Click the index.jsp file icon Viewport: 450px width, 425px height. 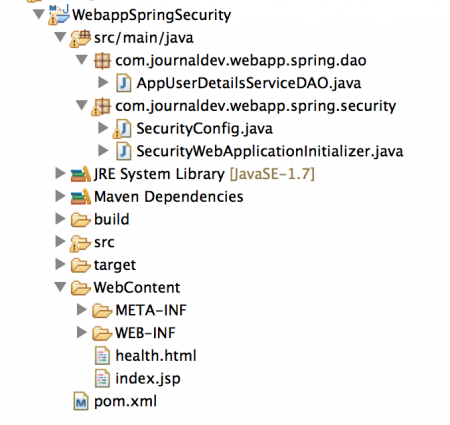coord(102,378)
